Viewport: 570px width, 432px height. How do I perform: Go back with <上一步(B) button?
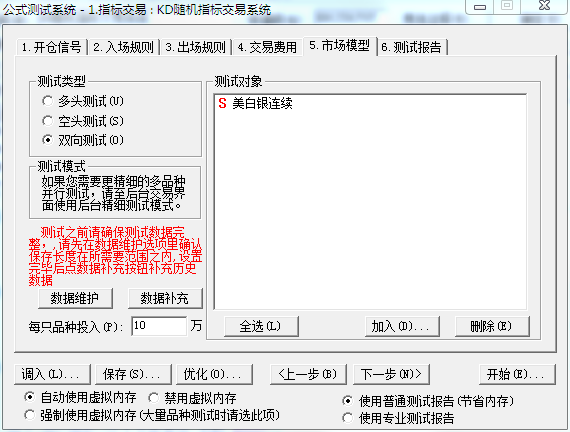click(308, 374)
